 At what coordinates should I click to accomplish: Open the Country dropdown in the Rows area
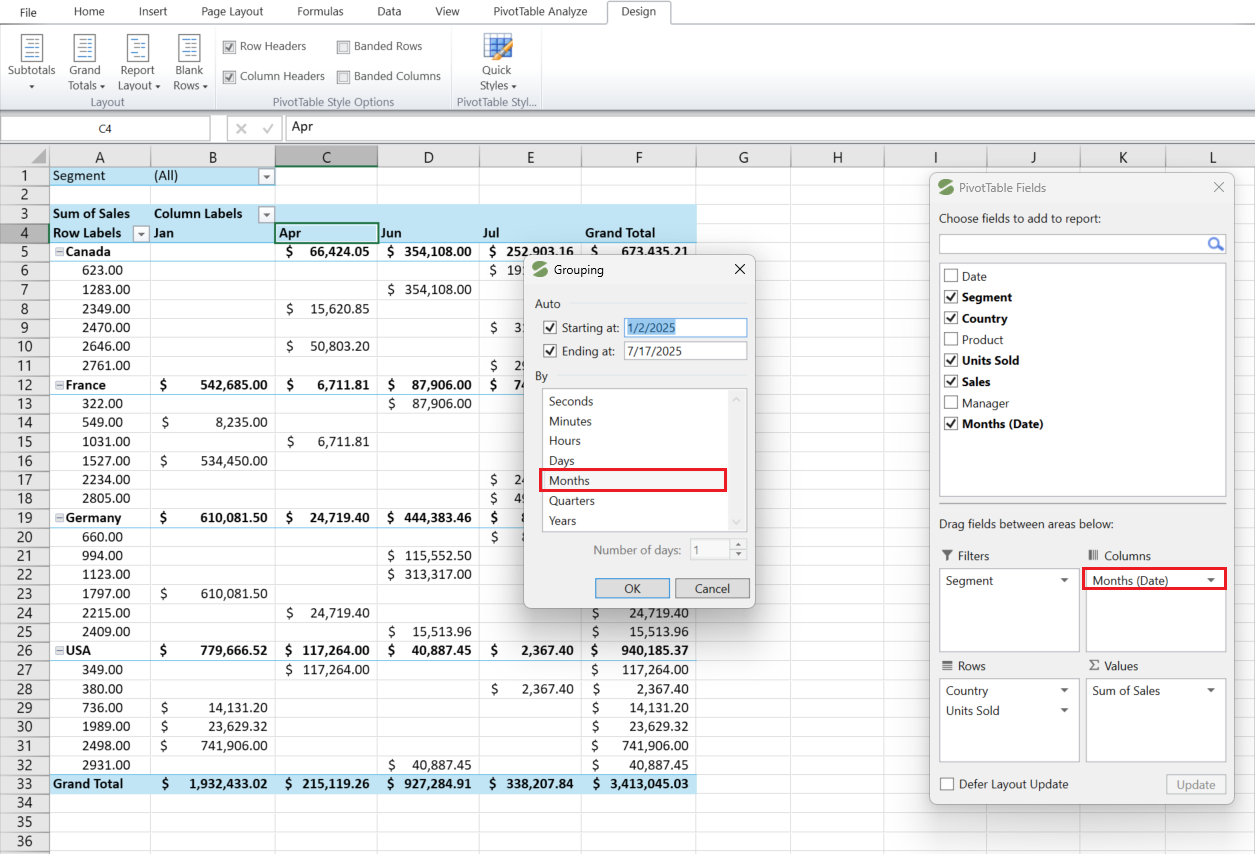coord(1064,691)
